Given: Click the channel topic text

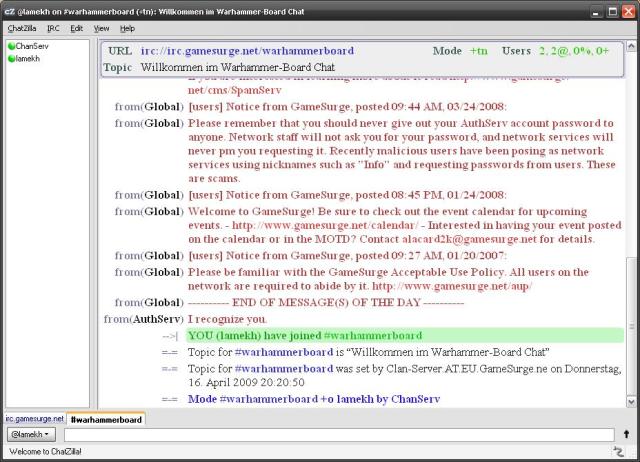Looking at the screenshot, I should (238, 67).
